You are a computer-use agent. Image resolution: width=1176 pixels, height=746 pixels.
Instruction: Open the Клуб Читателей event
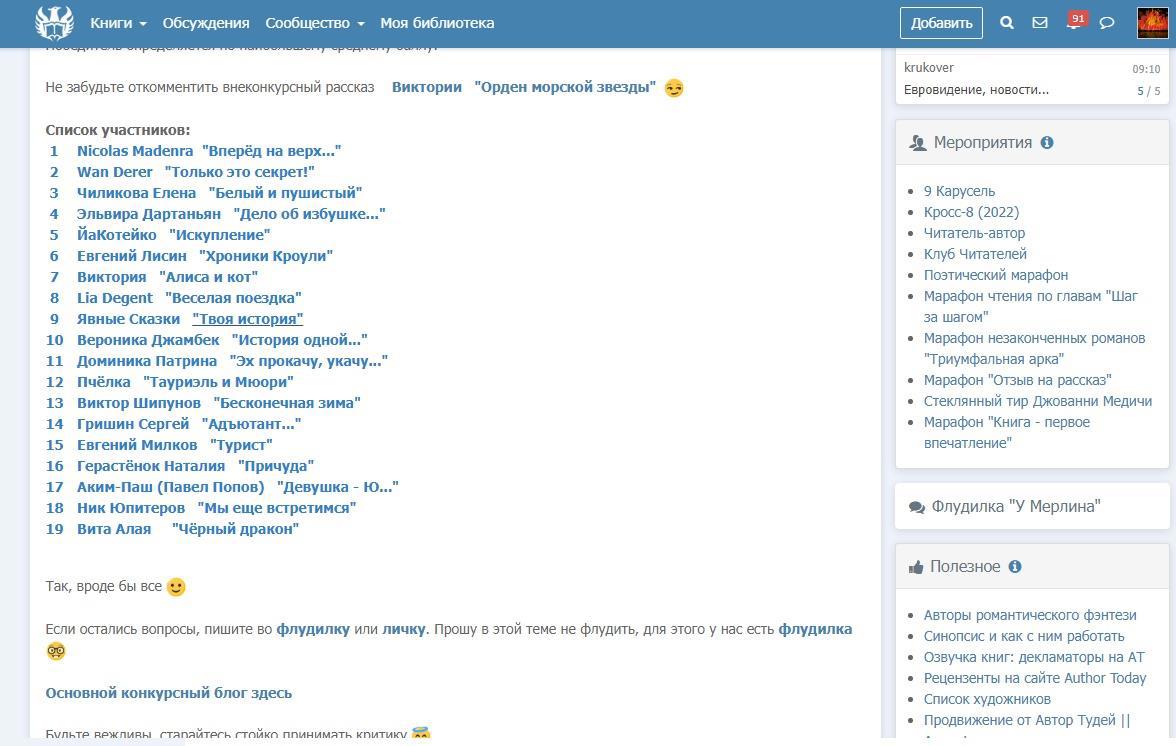click(x=975, y=254)
